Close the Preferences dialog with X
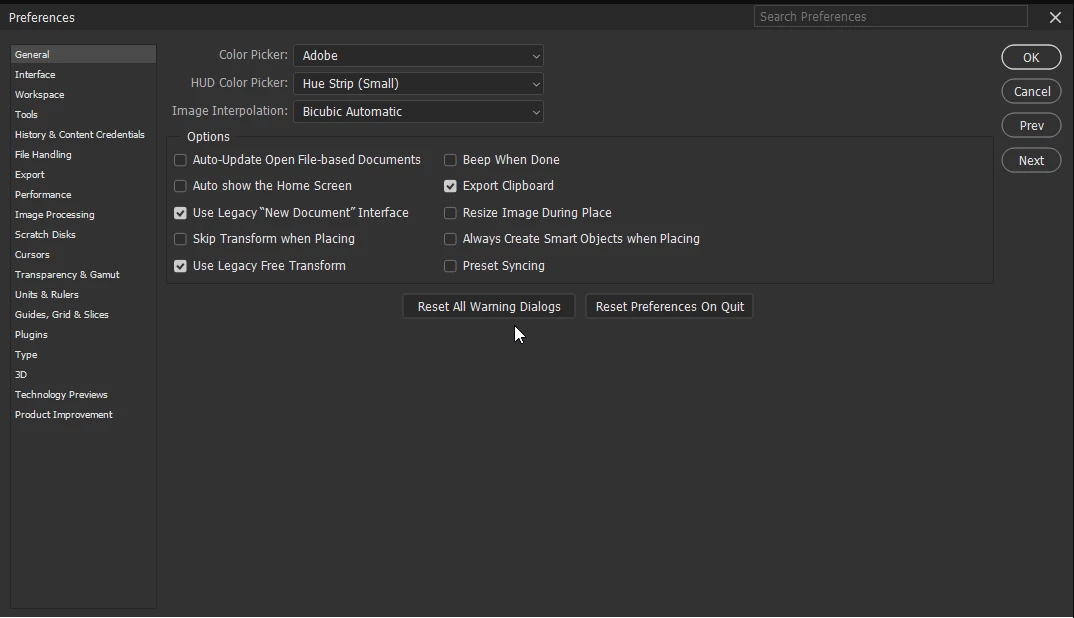Image resolution: width=1074 pixels, height=618 pixels. point(1055,18)
